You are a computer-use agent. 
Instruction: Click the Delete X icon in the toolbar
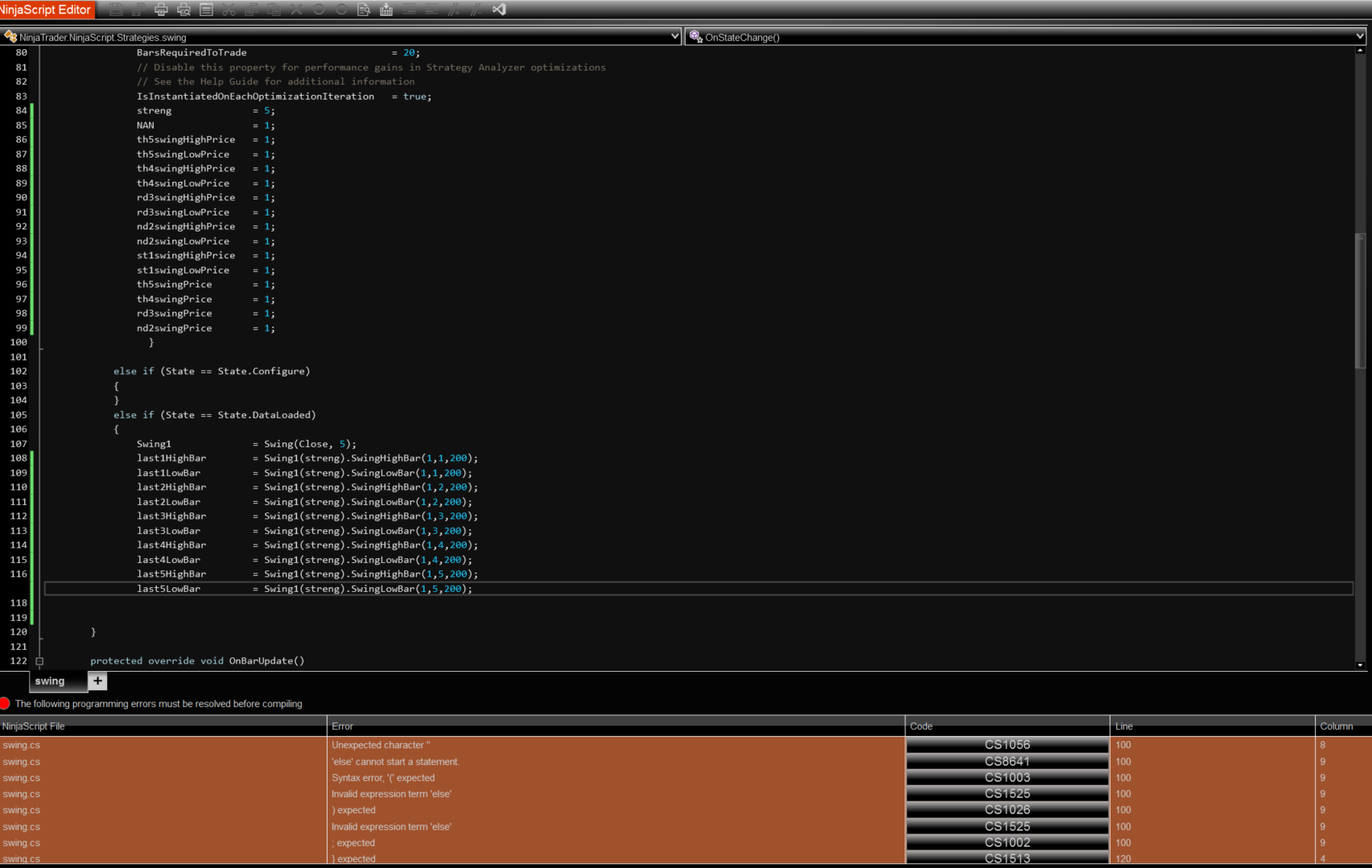[x=296, y=10]
